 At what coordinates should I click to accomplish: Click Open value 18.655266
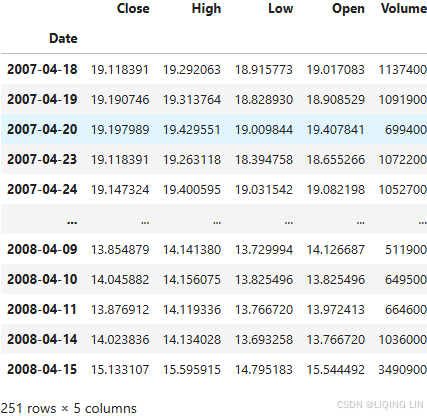[336, 160]
